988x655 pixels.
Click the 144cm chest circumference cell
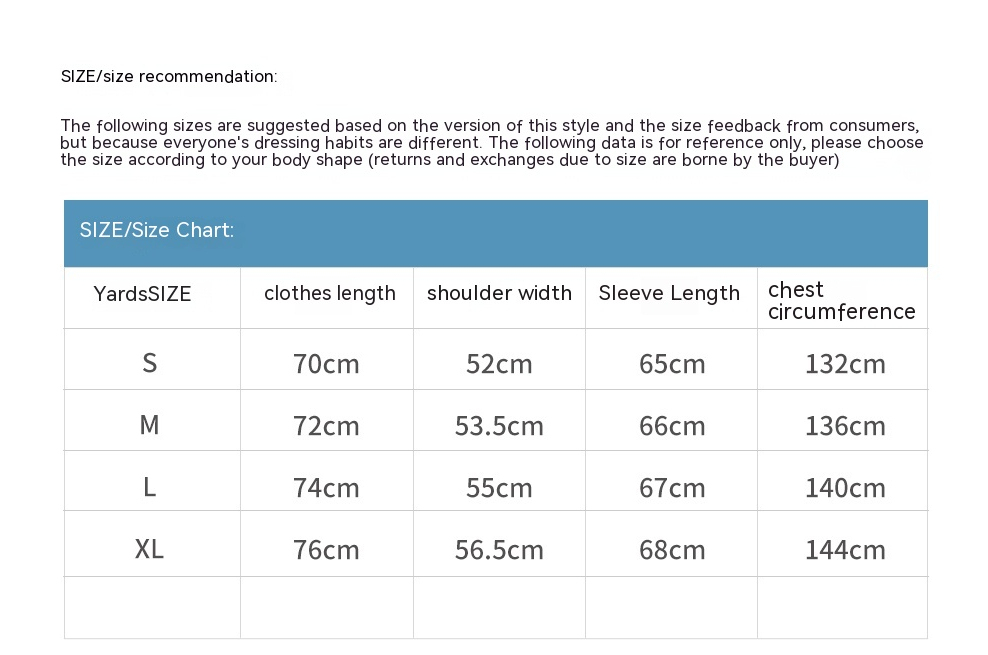coord(845,550)
